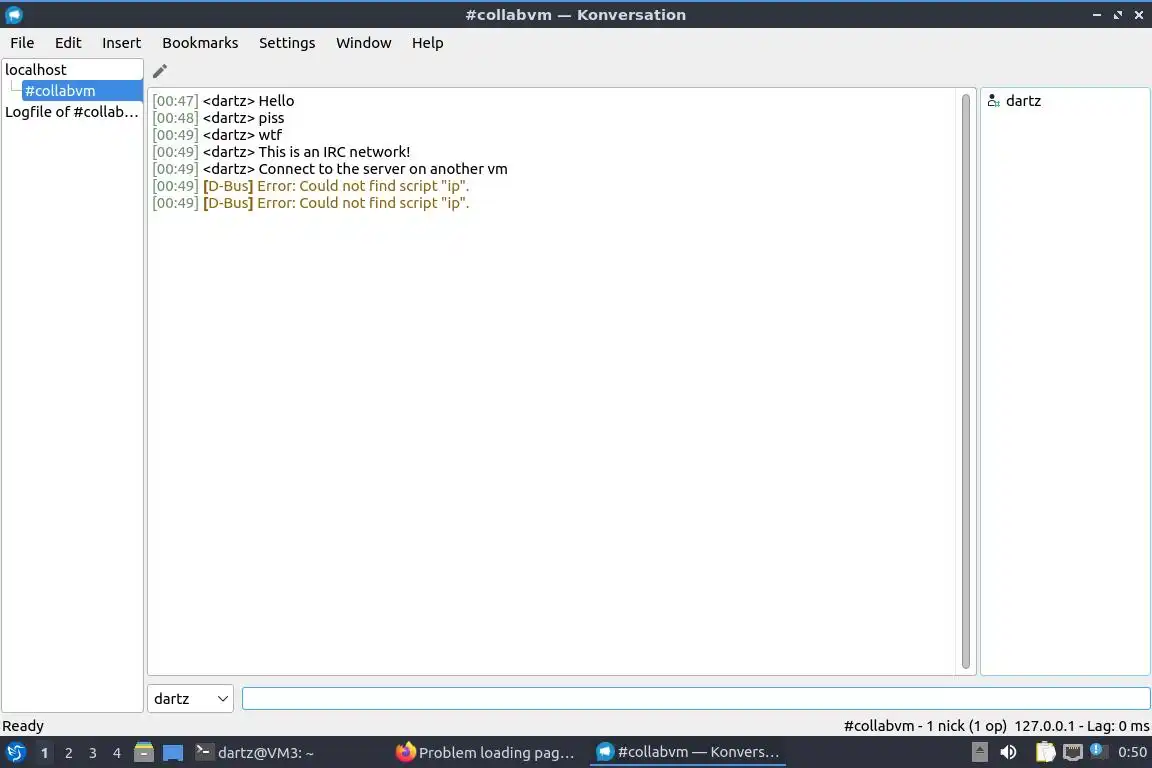
Task: Switch to virtual desktop 4
Action: click(x=117, y=753)
